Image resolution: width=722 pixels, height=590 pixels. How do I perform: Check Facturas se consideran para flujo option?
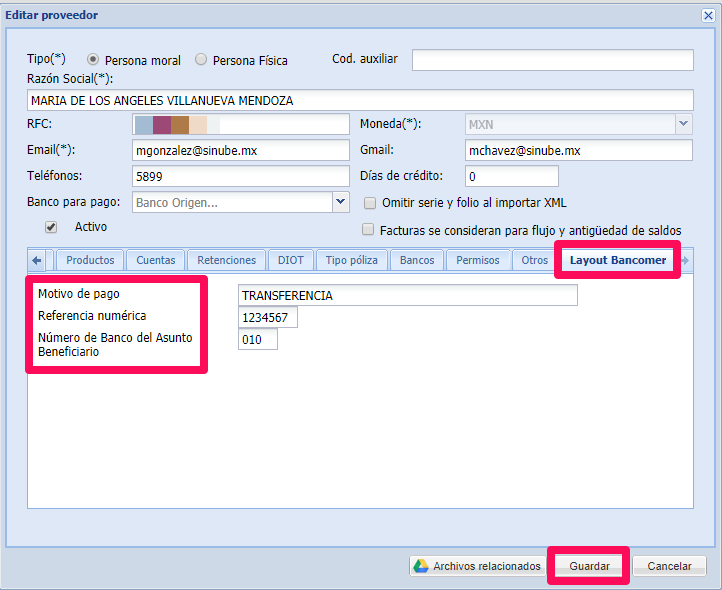click(x=368, y=229)
